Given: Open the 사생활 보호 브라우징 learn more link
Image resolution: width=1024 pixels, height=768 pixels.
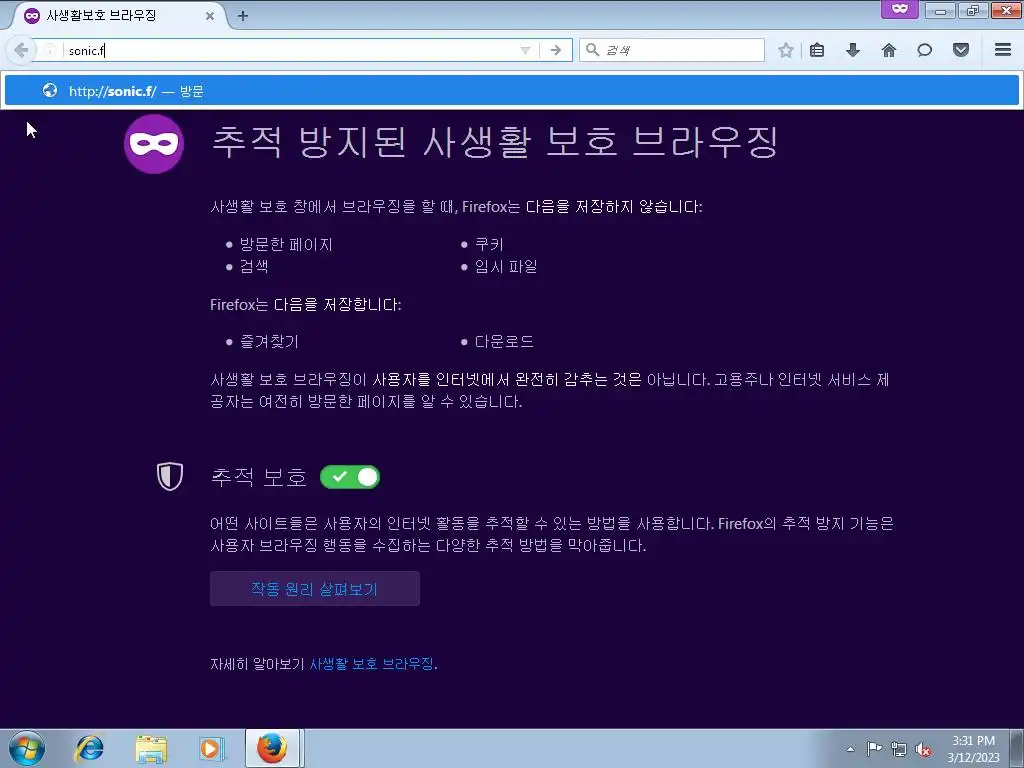Looking at the screenshot, I should coord(371,664).
